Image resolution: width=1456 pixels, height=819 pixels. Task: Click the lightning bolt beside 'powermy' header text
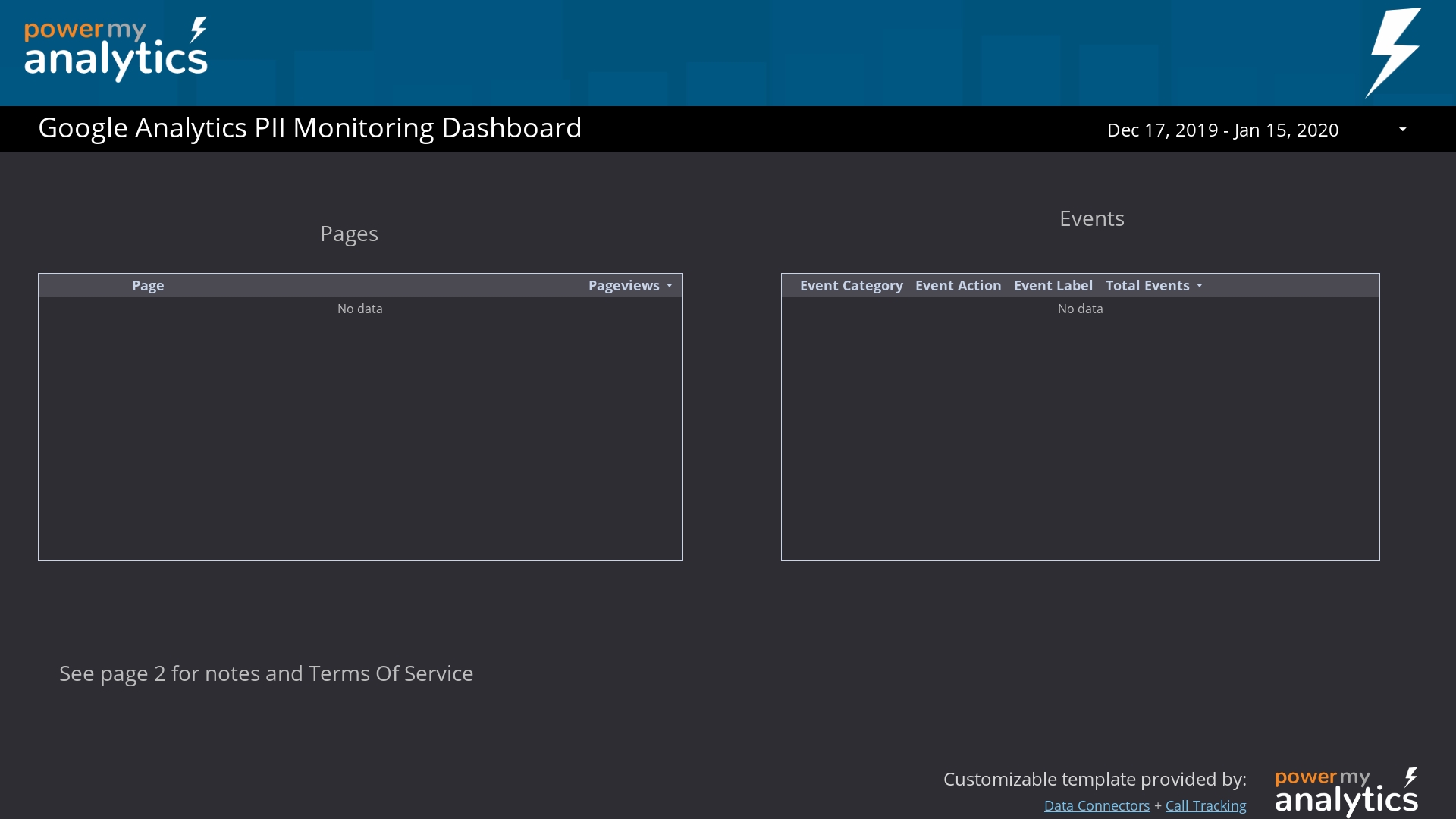(199, 29)
